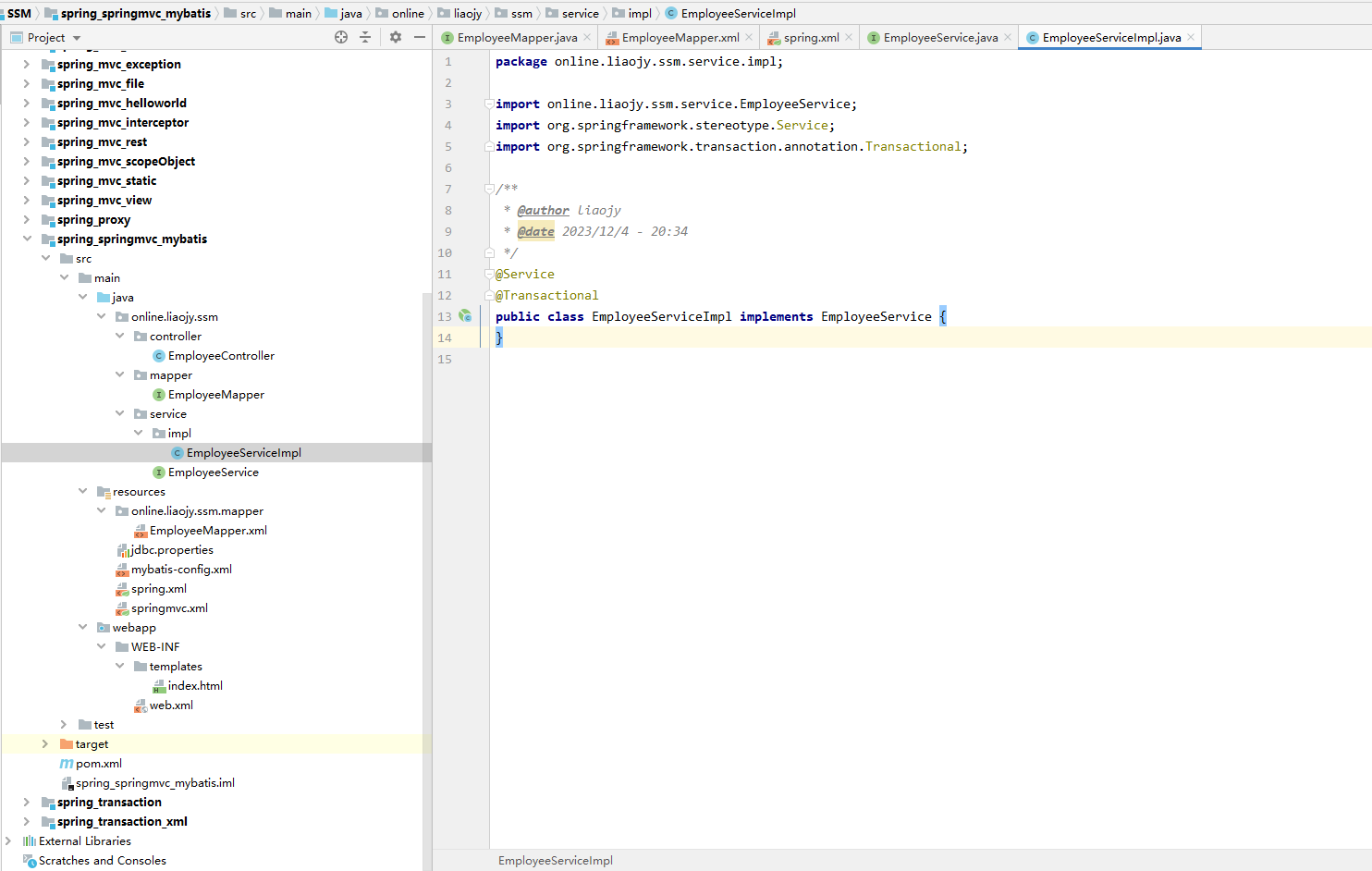Click line number 15 in the gutter

(445, 360)
